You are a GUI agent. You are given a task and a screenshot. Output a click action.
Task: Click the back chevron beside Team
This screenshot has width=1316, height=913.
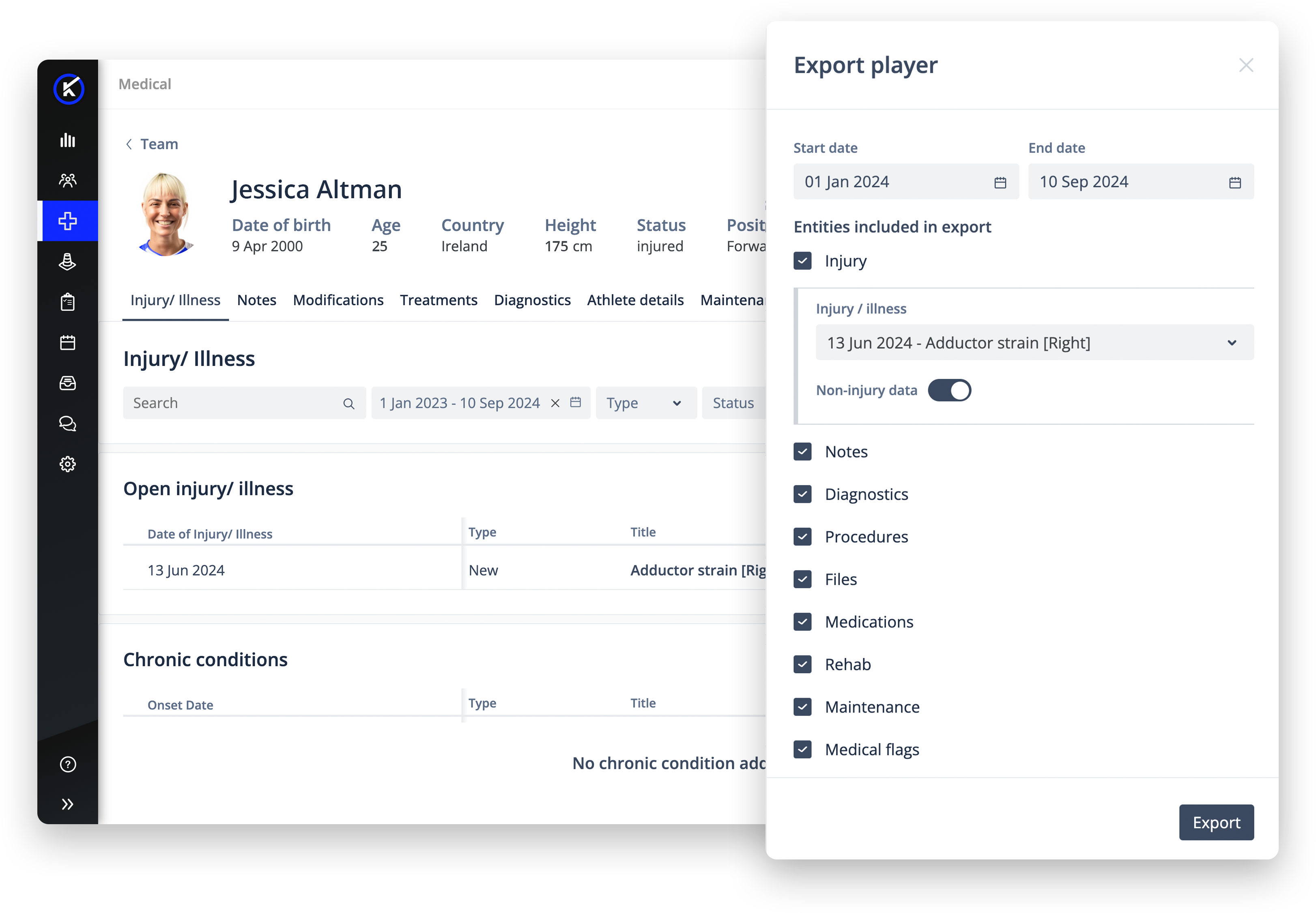click(129, 144)
